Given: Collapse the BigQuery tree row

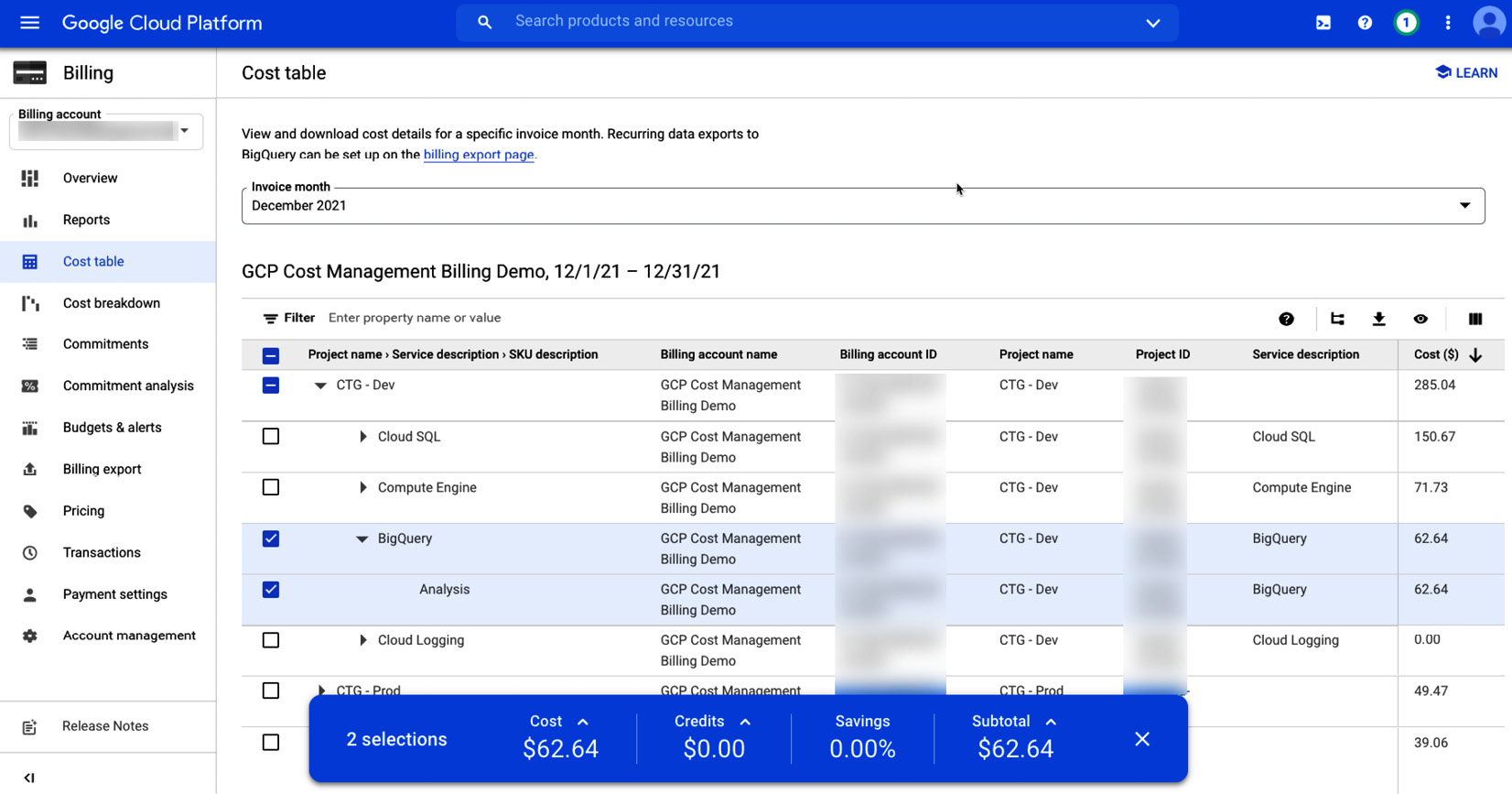Looking at the screenshot, I should click(x=362, y=538).
